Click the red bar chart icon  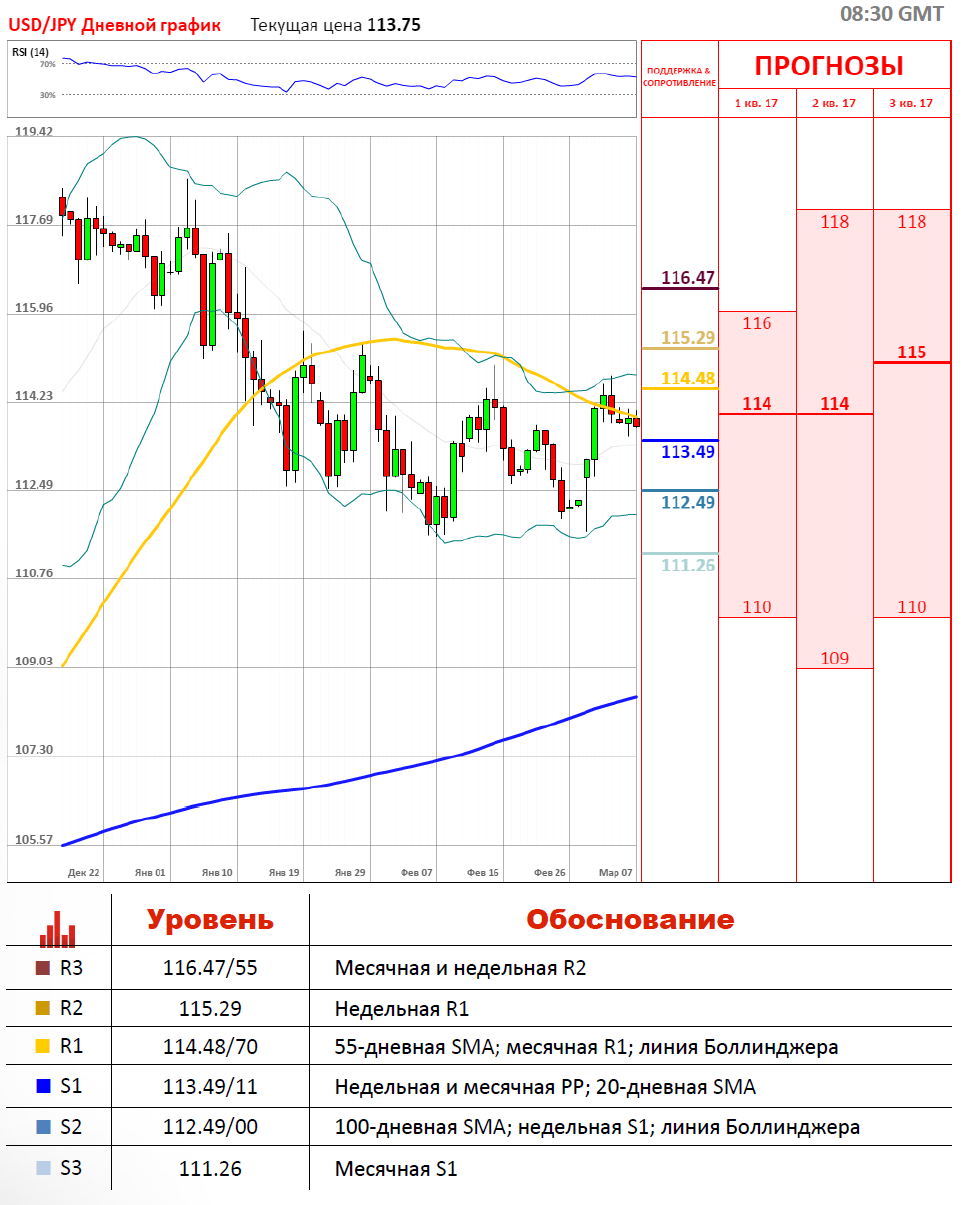(x=57, y=929)
